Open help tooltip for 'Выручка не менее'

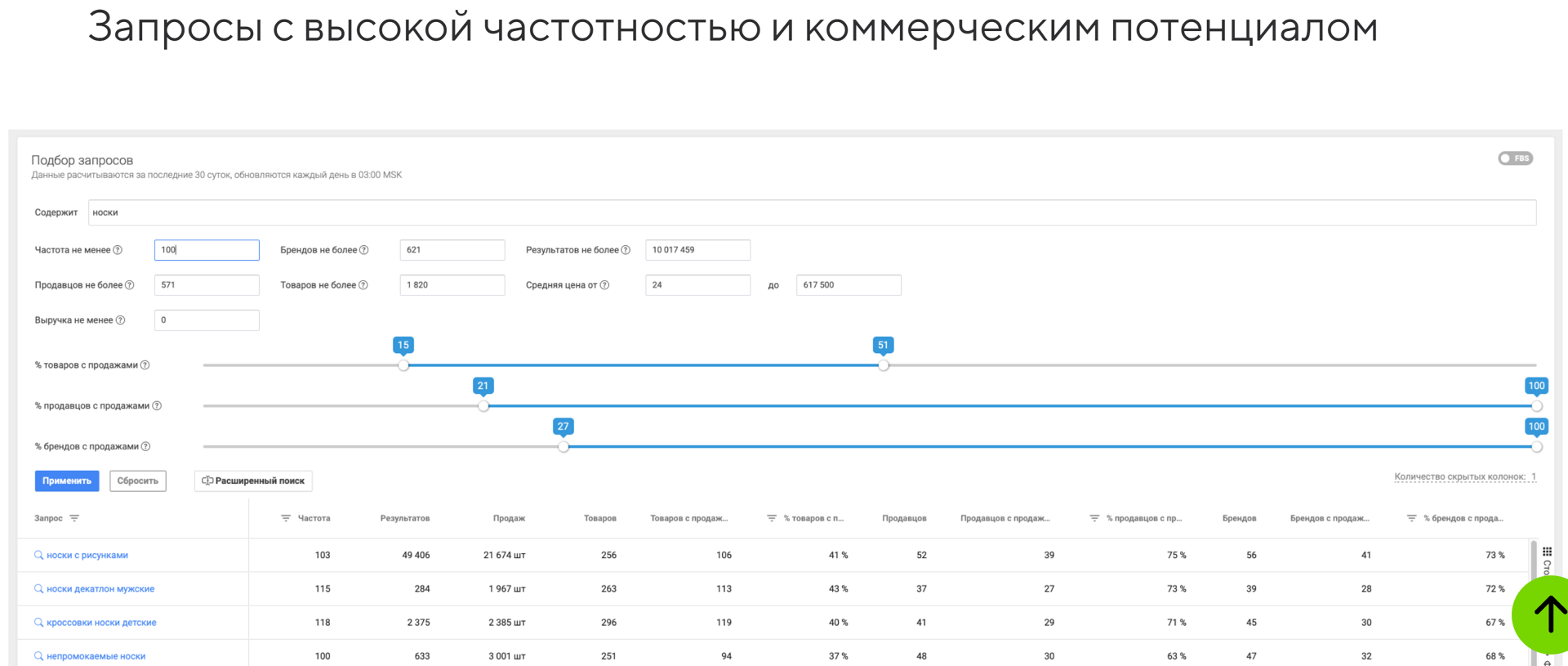[120, 320]
